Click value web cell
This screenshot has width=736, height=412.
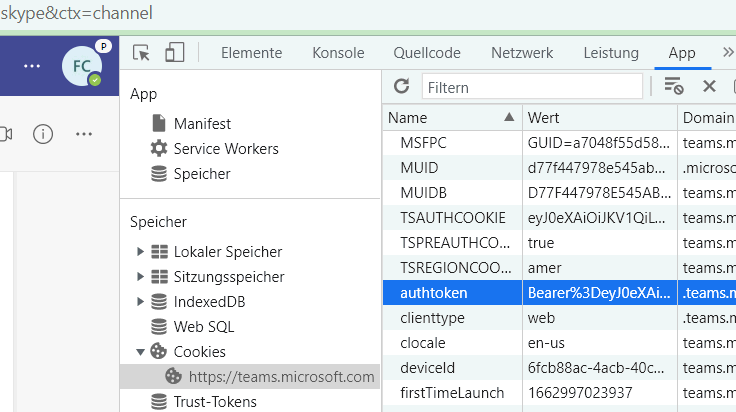[x=599, y=318]
